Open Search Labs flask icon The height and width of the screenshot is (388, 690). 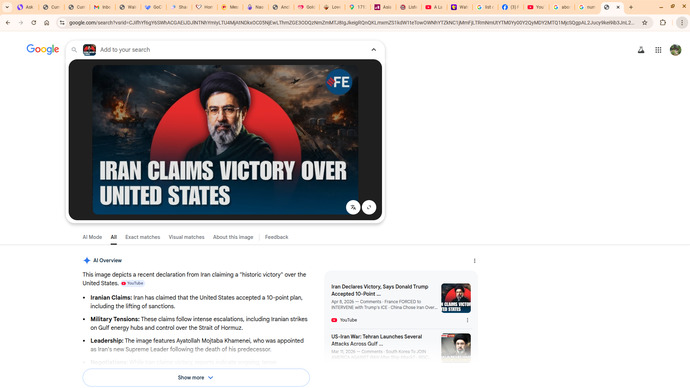tap(641, 50)
